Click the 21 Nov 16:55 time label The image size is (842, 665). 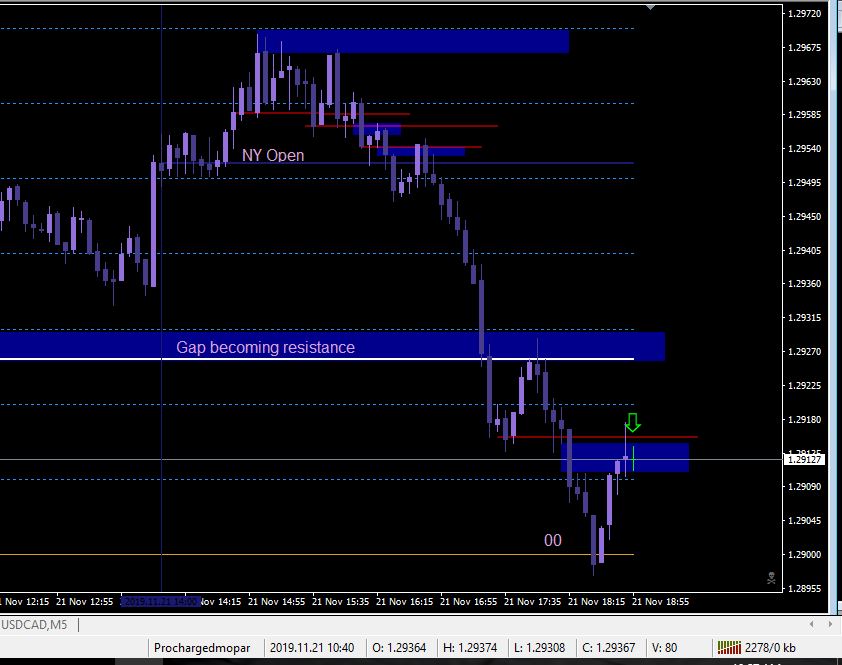[468, 602]
